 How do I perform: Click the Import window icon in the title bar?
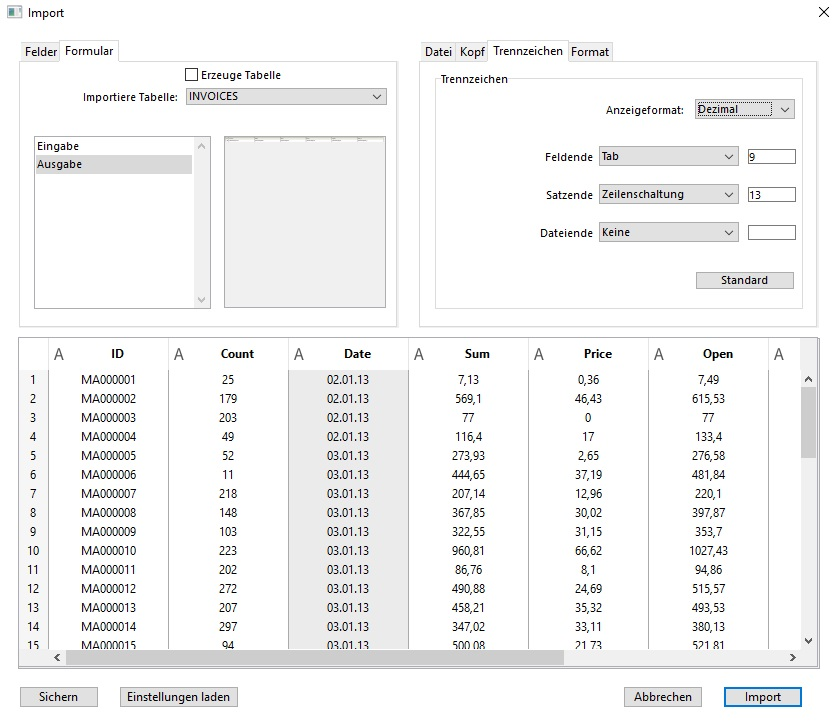click(15, 14)
